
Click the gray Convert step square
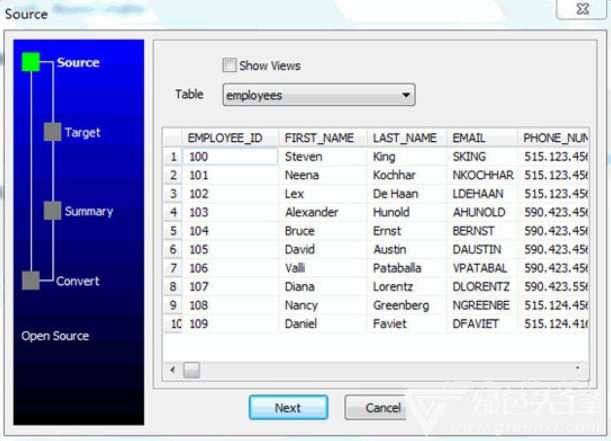31,280
